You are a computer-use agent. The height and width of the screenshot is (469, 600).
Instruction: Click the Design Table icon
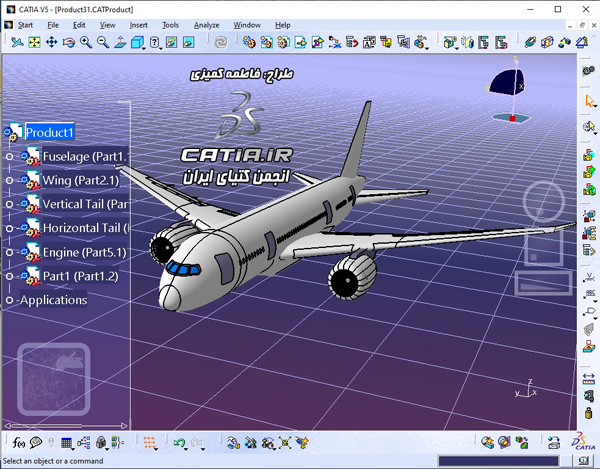point(67,443)
